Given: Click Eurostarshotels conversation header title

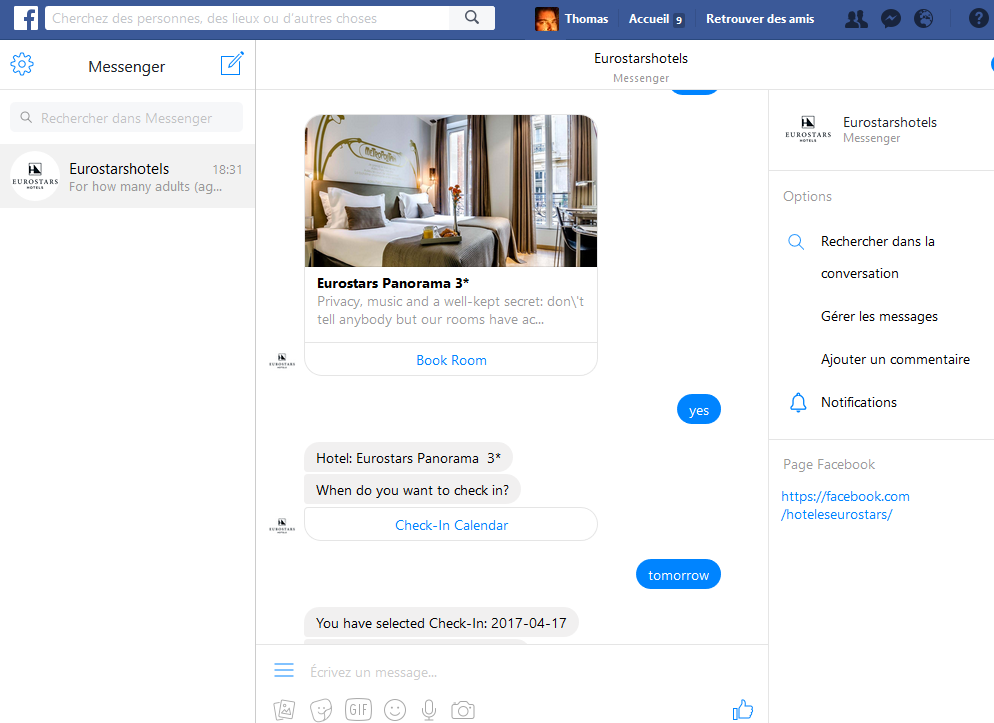Looking at the screenshot, I should (x=641, y=58).
